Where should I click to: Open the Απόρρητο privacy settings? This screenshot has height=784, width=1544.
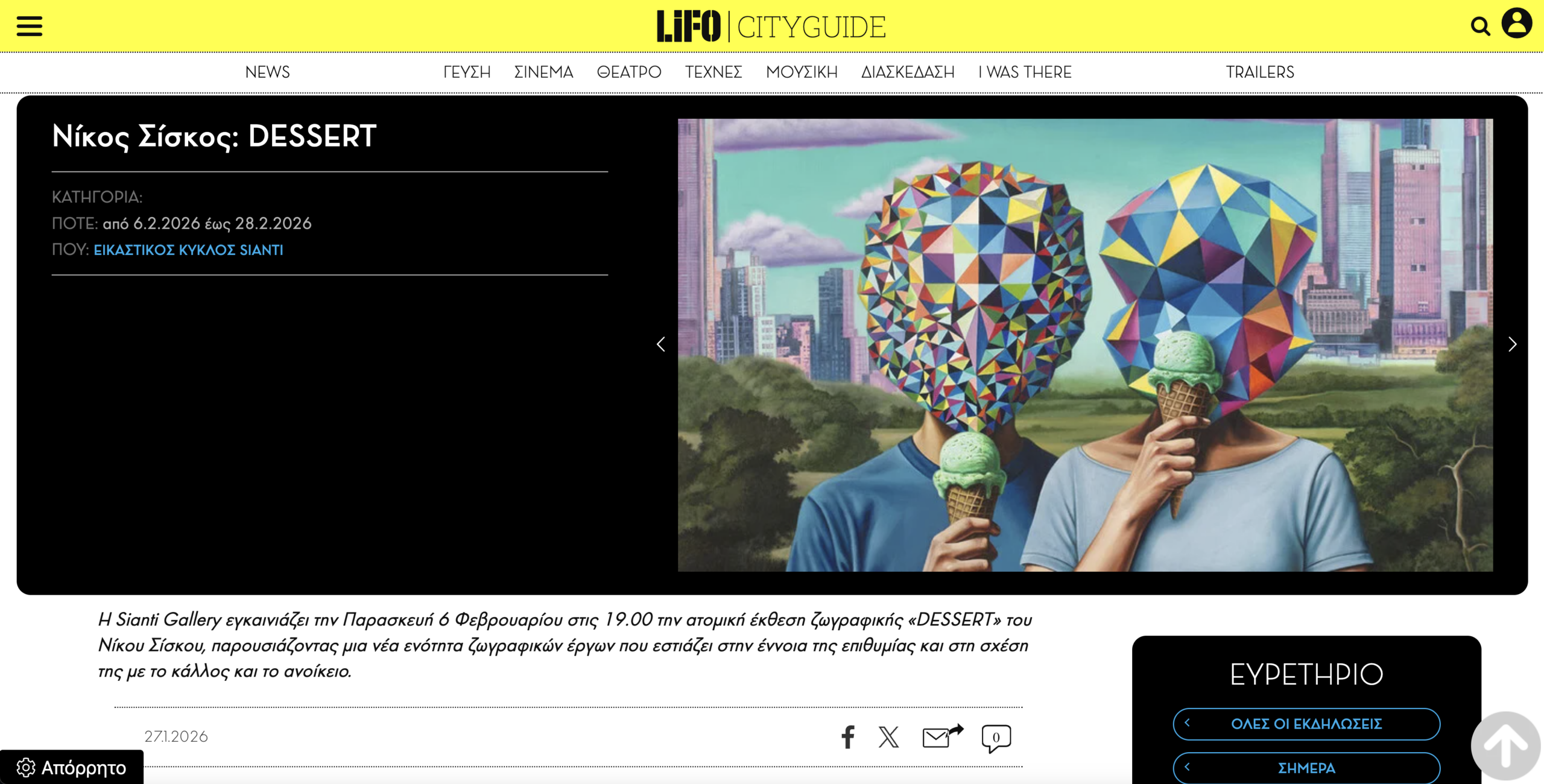[x=72, y=768]
